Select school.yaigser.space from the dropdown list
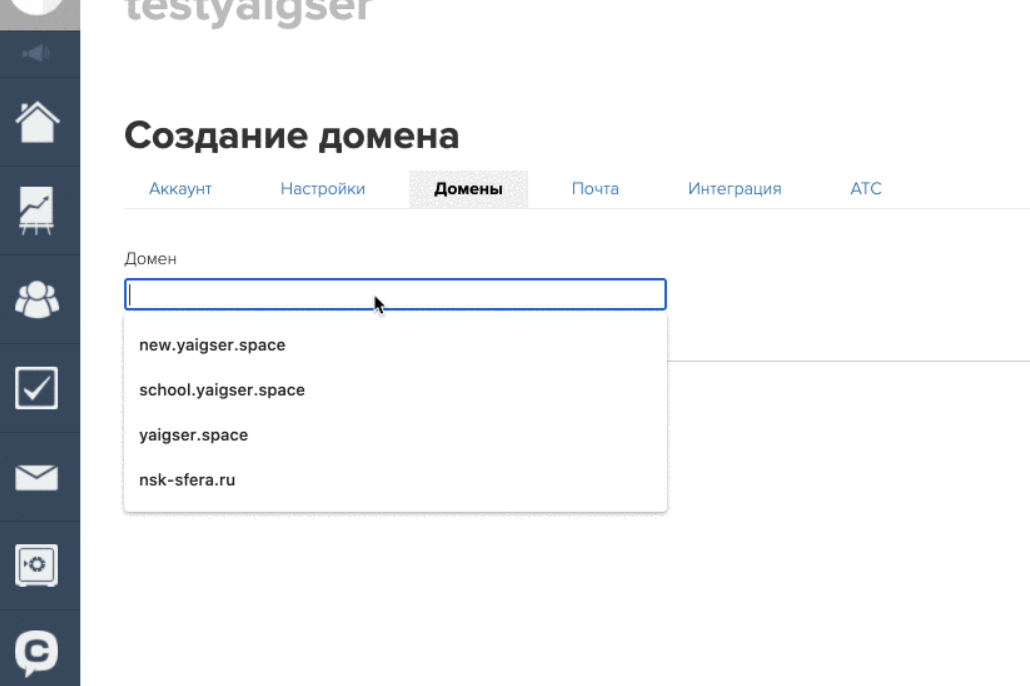This screenshot has width=1030, height=686. pos(222,390)
